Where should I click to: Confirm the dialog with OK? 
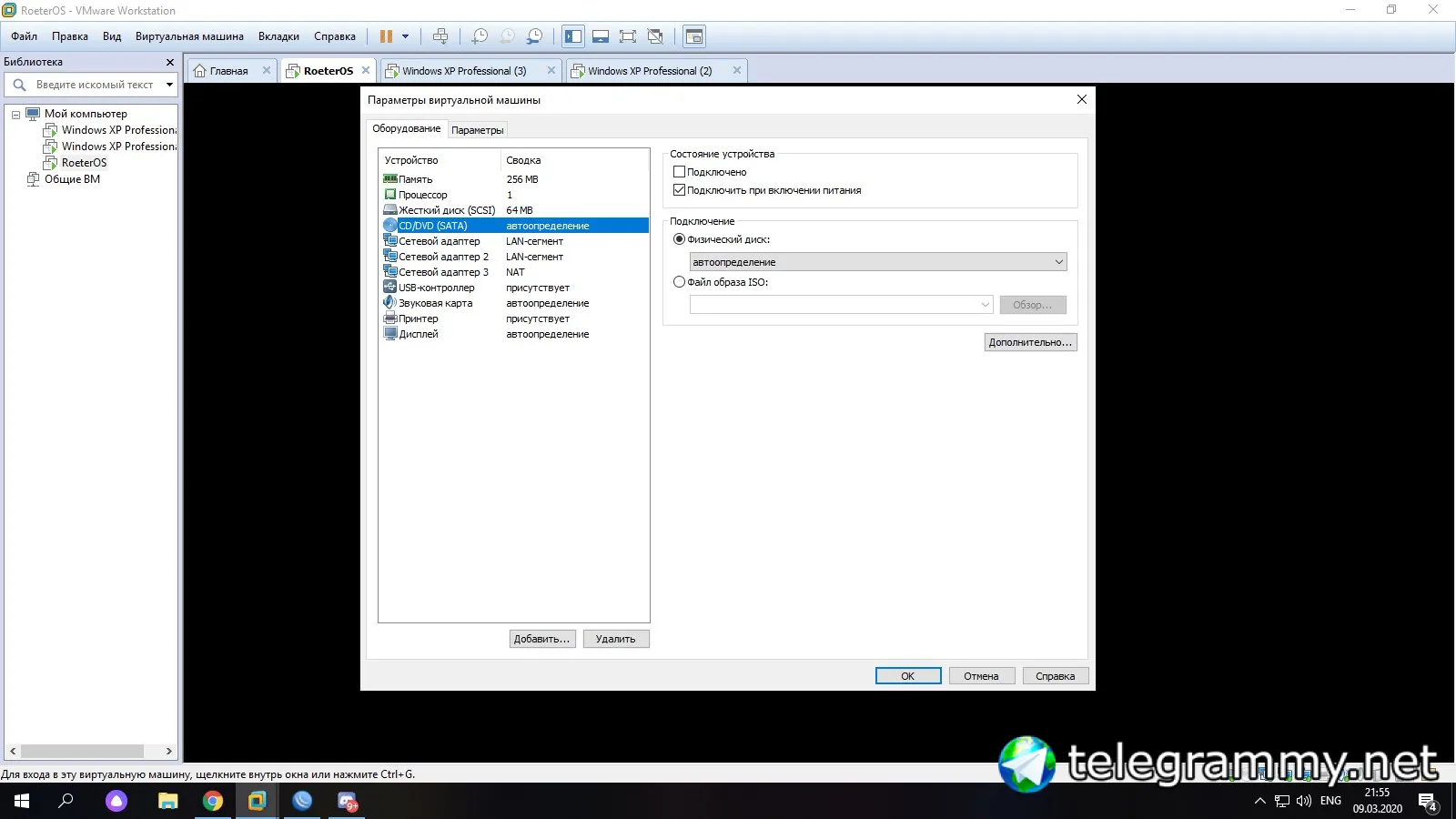[908, 676]
